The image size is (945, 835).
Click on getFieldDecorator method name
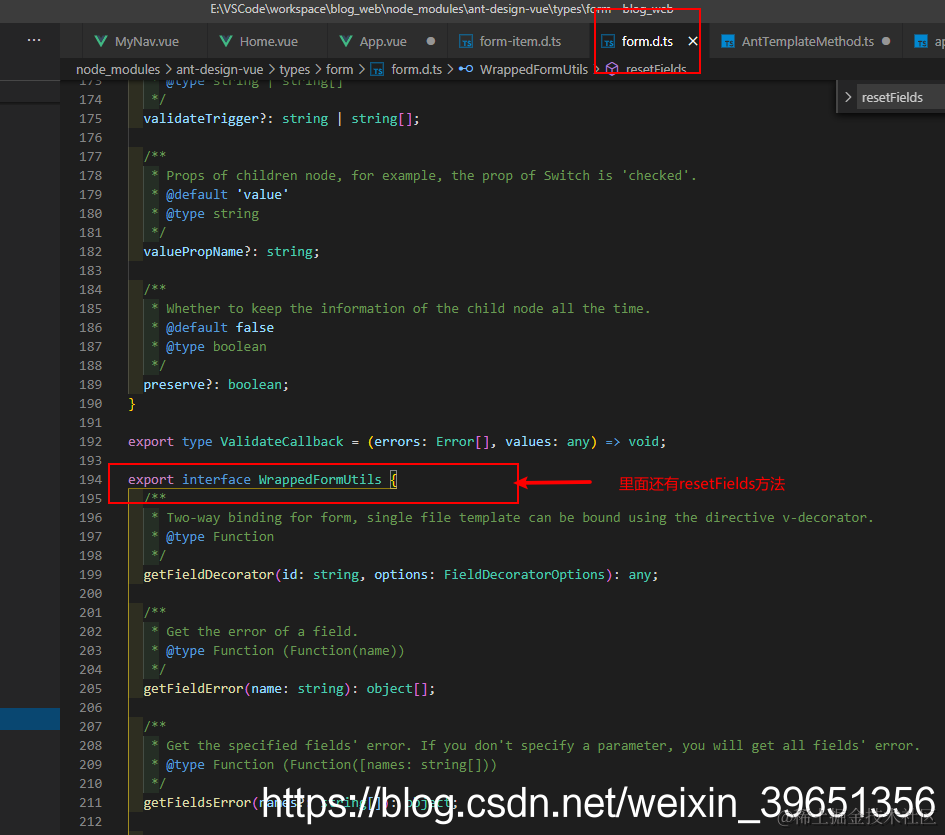point(209,575)
